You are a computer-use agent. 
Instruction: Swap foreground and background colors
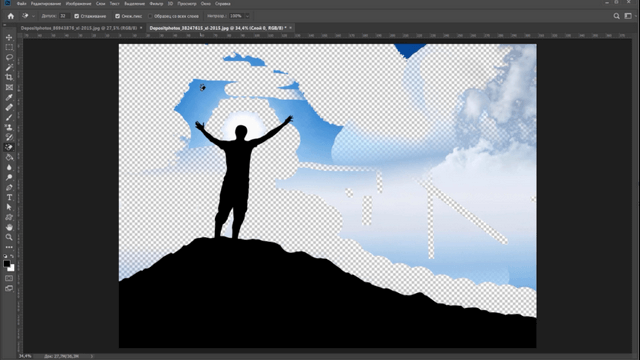tap(12, 256)
